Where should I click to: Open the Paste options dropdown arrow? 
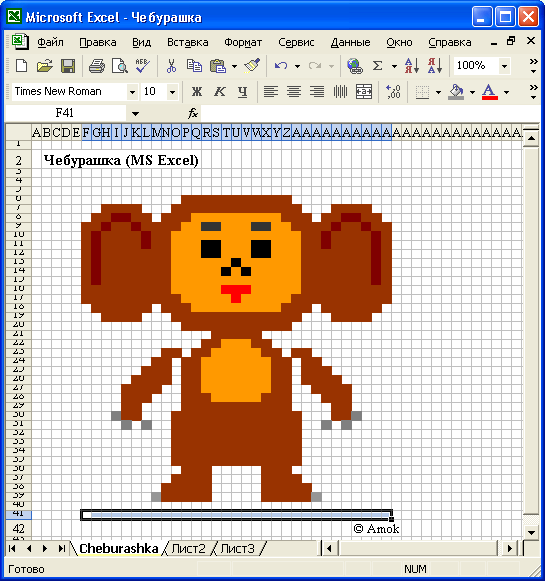click(235, 67)
